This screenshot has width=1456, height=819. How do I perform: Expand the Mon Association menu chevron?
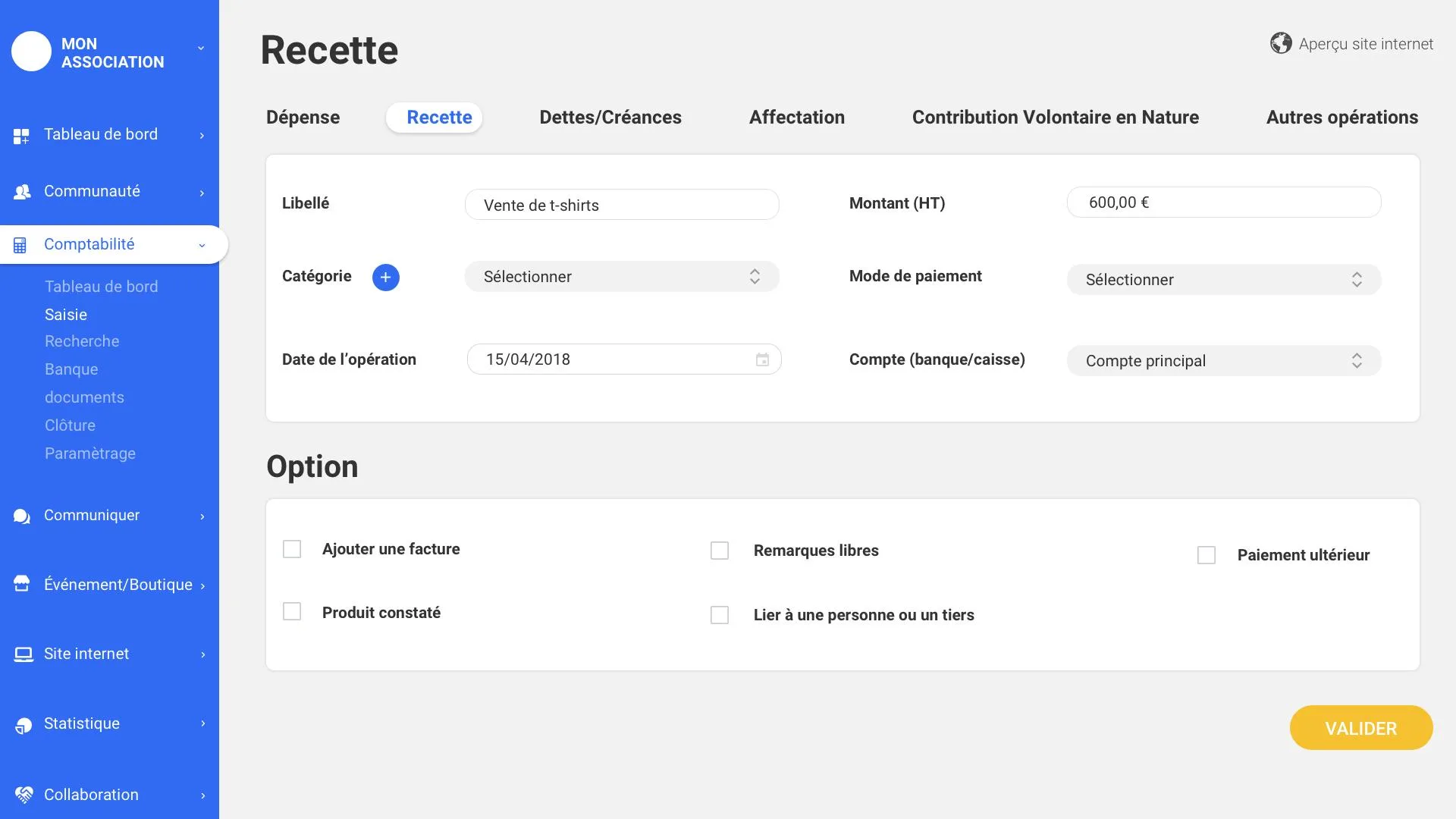(x=201, y=48)
